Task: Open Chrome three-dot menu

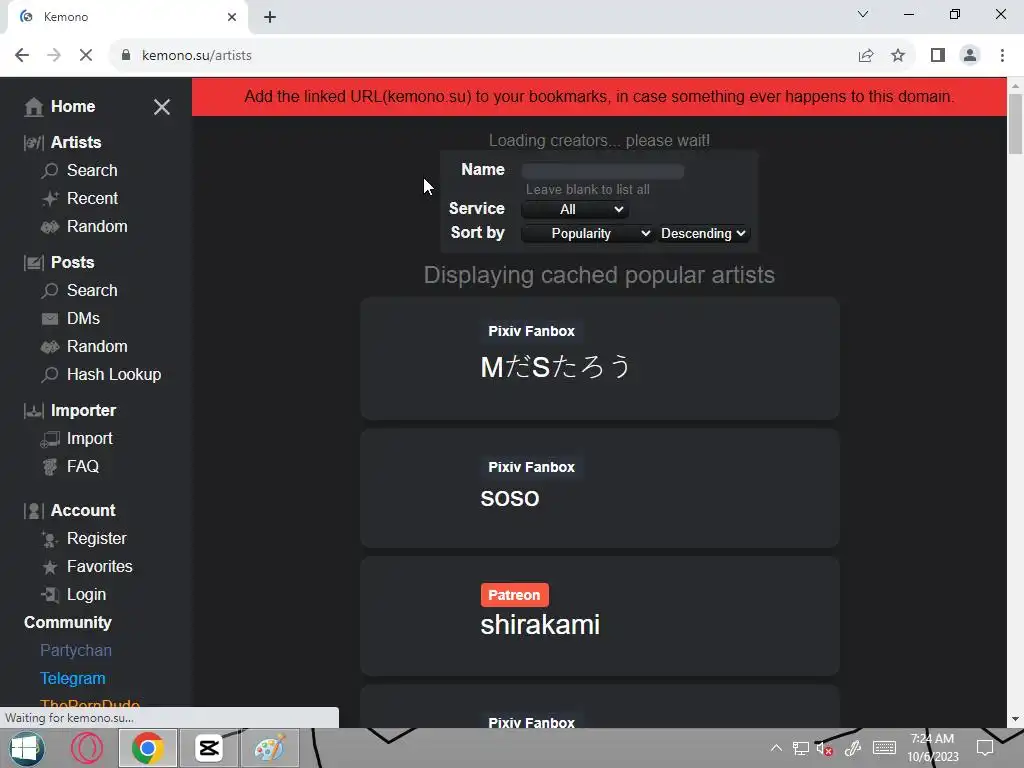Action: 1002,56
